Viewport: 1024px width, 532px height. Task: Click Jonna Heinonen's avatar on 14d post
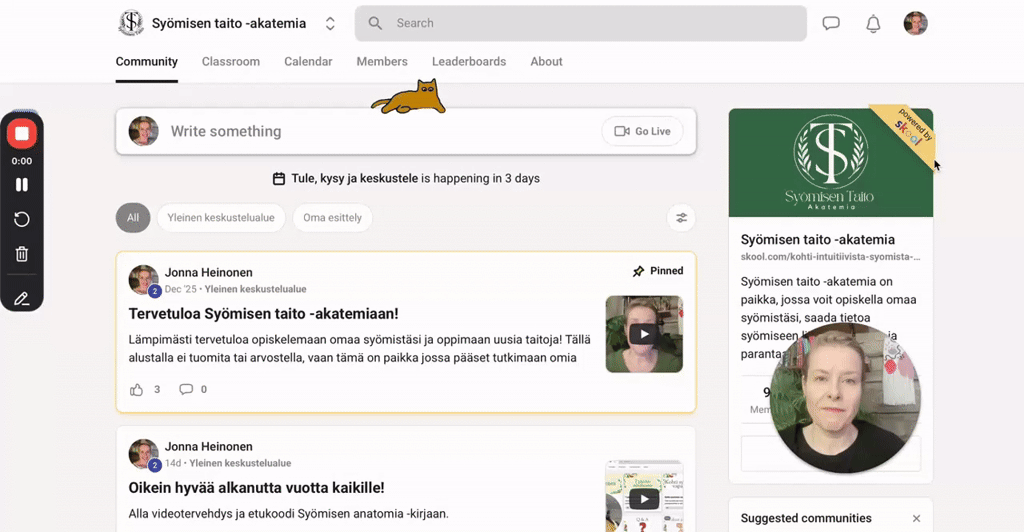[144, 454]
